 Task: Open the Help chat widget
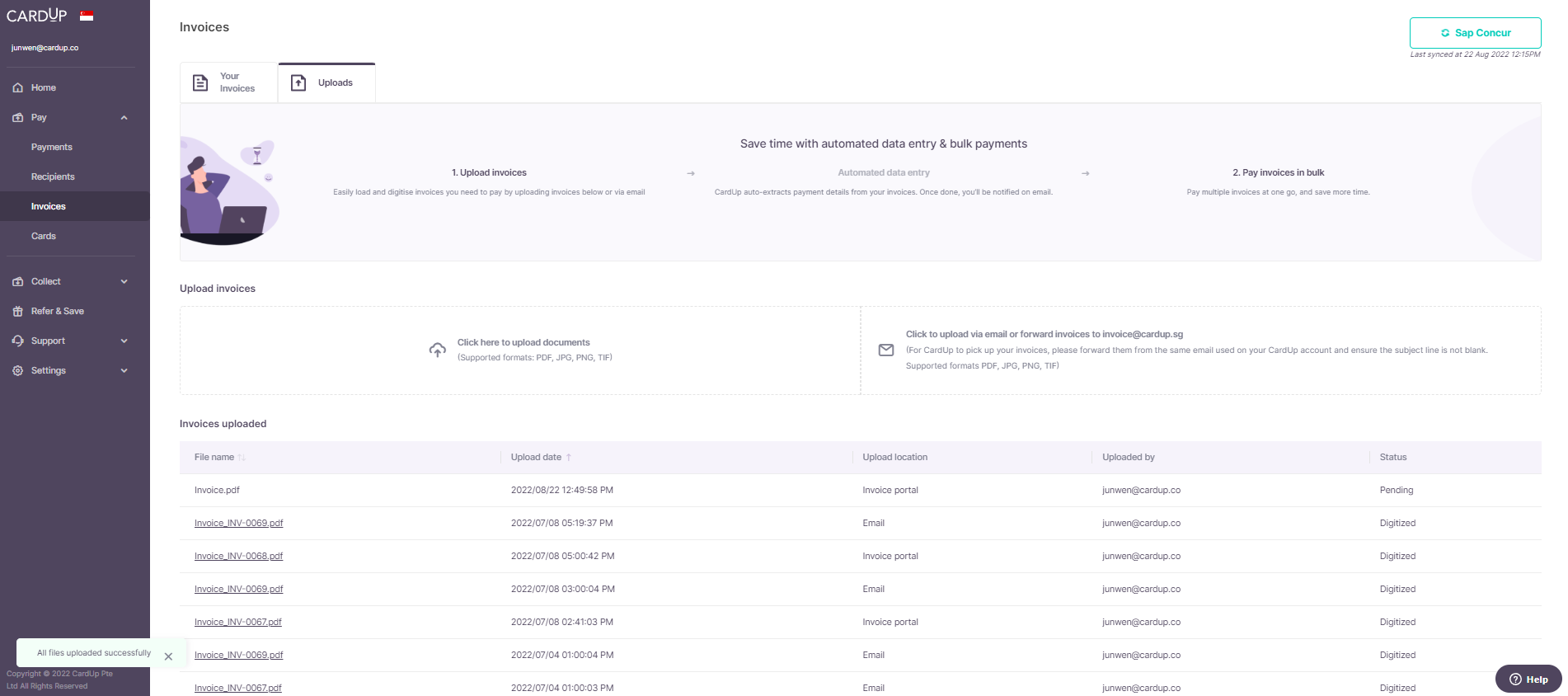point(1528,680)
